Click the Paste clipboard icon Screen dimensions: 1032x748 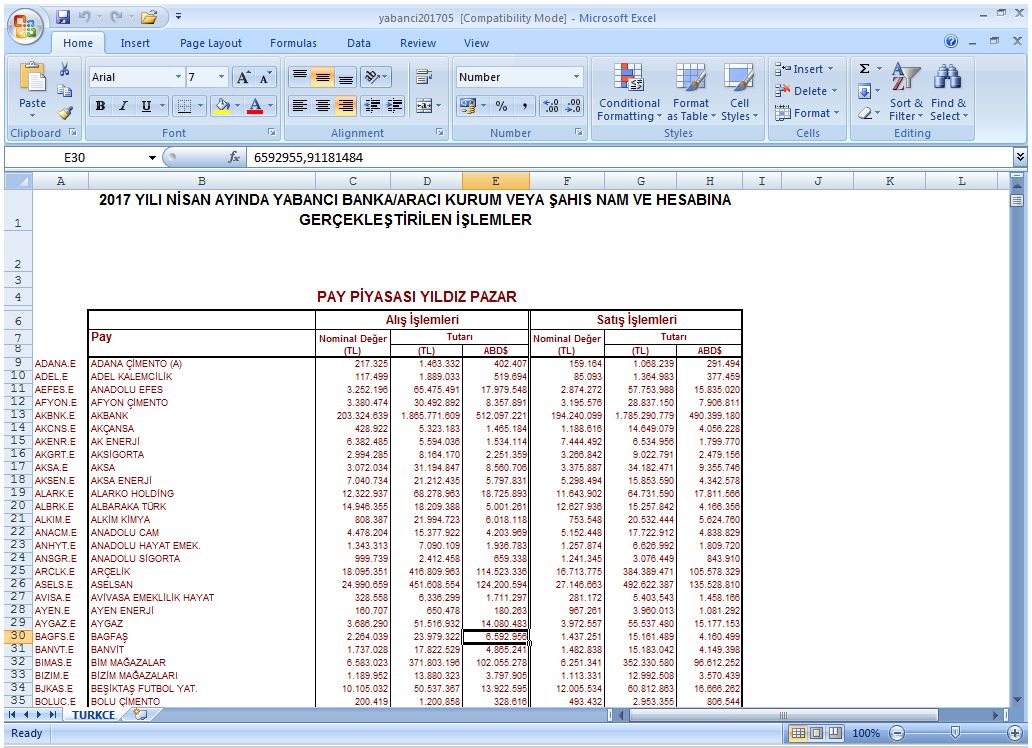(32, 79)
